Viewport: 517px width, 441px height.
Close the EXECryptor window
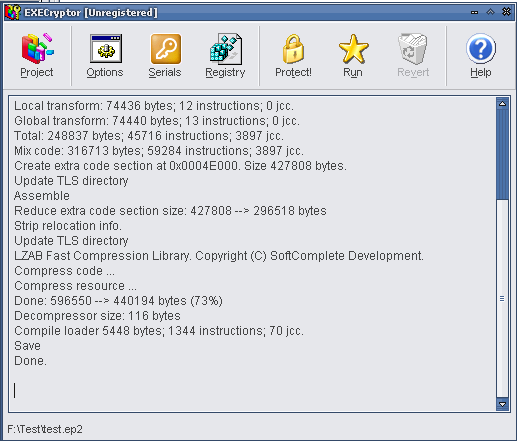[506, 12]
